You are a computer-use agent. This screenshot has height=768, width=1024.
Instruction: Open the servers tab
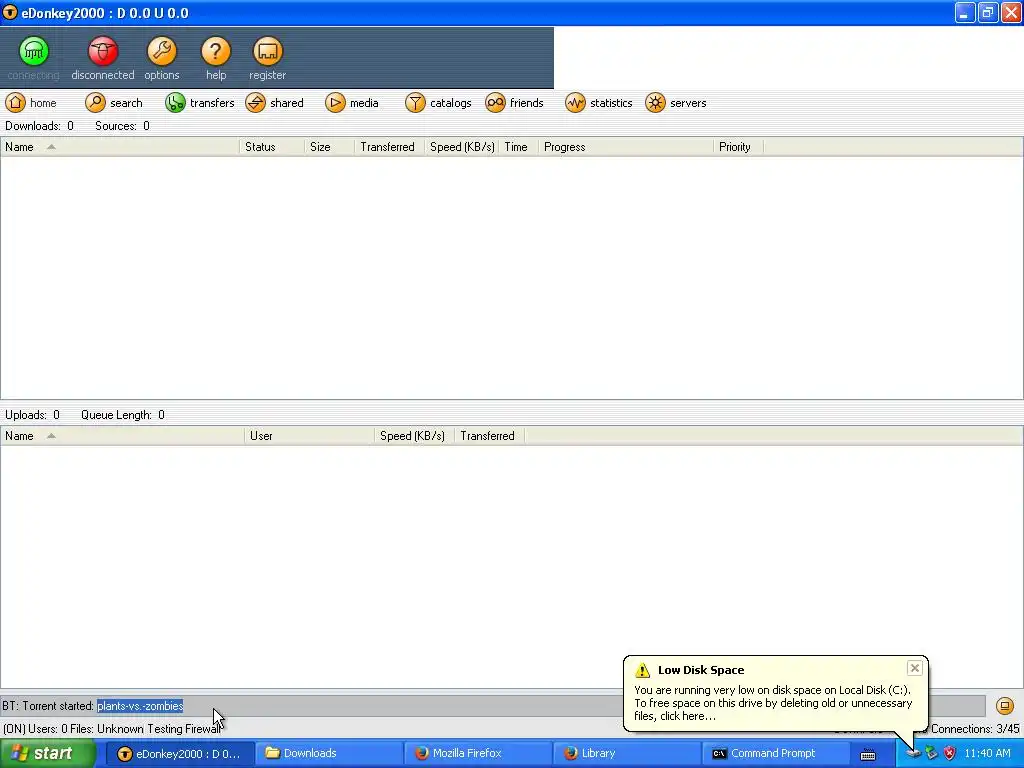(675, 103)
